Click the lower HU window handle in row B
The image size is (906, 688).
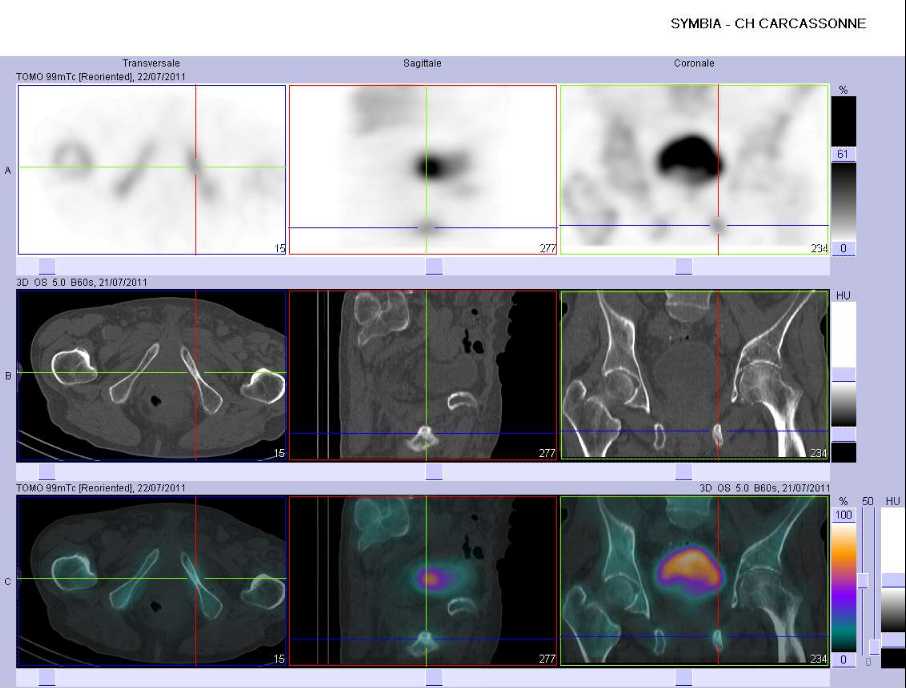843,434
